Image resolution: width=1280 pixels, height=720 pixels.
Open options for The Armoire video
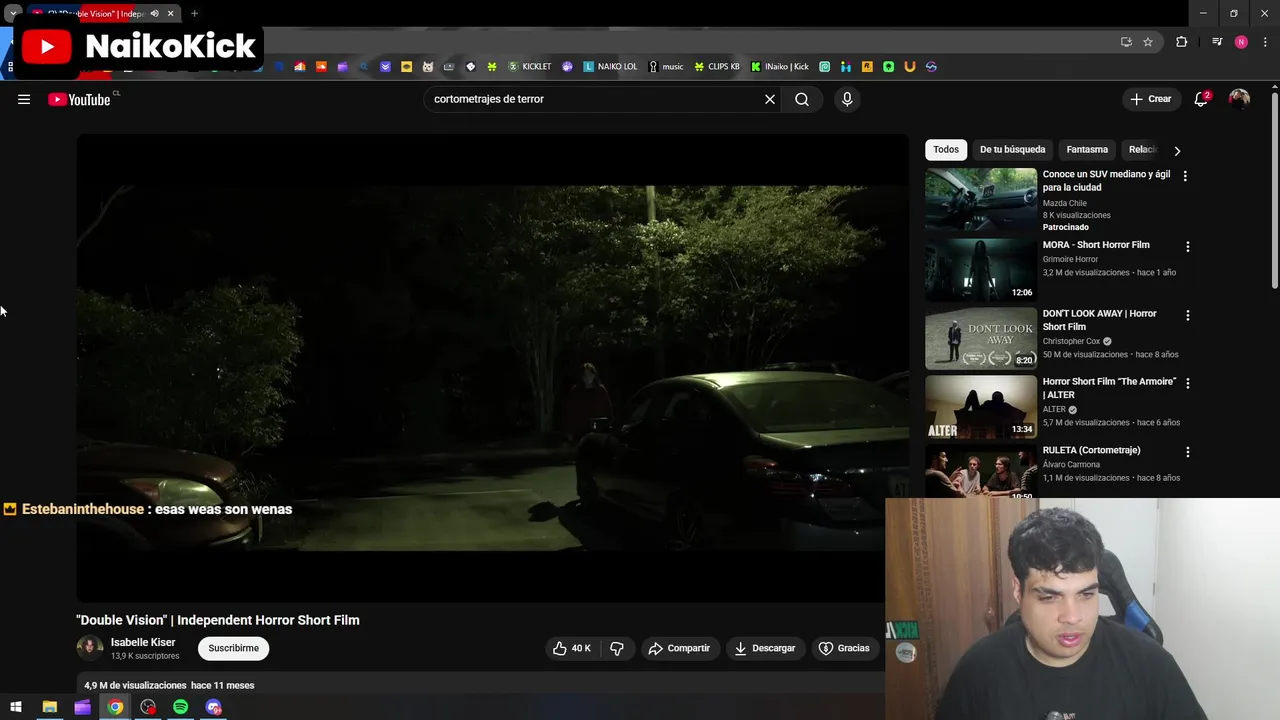coord(1188,383)
